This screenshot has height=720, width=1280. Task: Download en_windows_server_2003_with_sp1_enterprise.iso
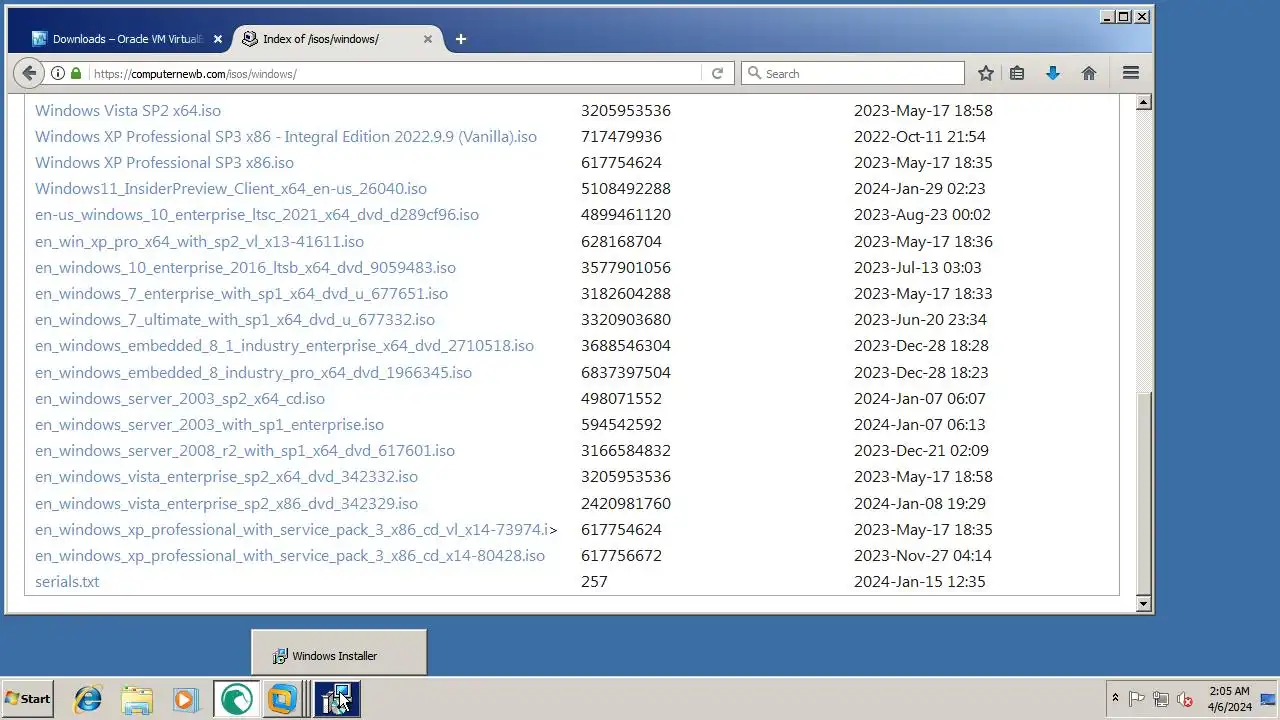tap(209, 425)
